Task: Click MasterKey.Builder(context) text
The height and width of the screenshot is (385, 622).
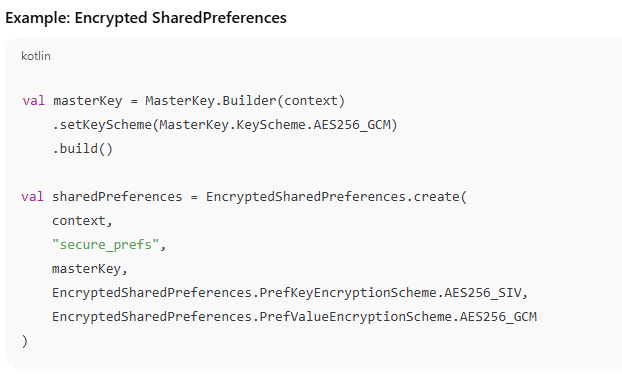Action: click(245, 101)
